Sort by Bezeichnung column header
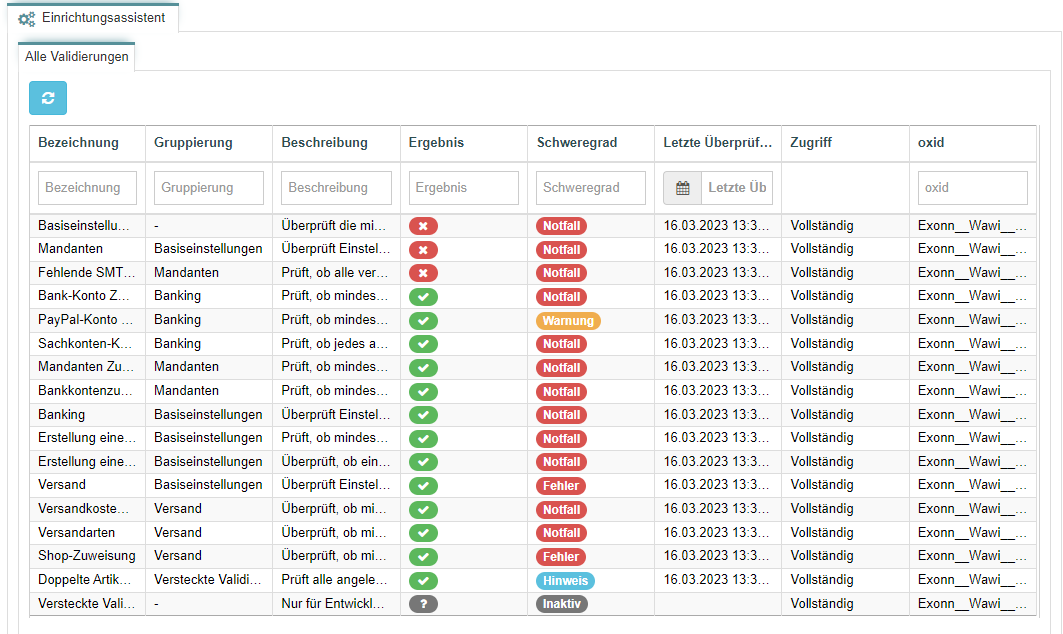The image size is (1063, 634). pyautogui.click(x=78, y=143)
